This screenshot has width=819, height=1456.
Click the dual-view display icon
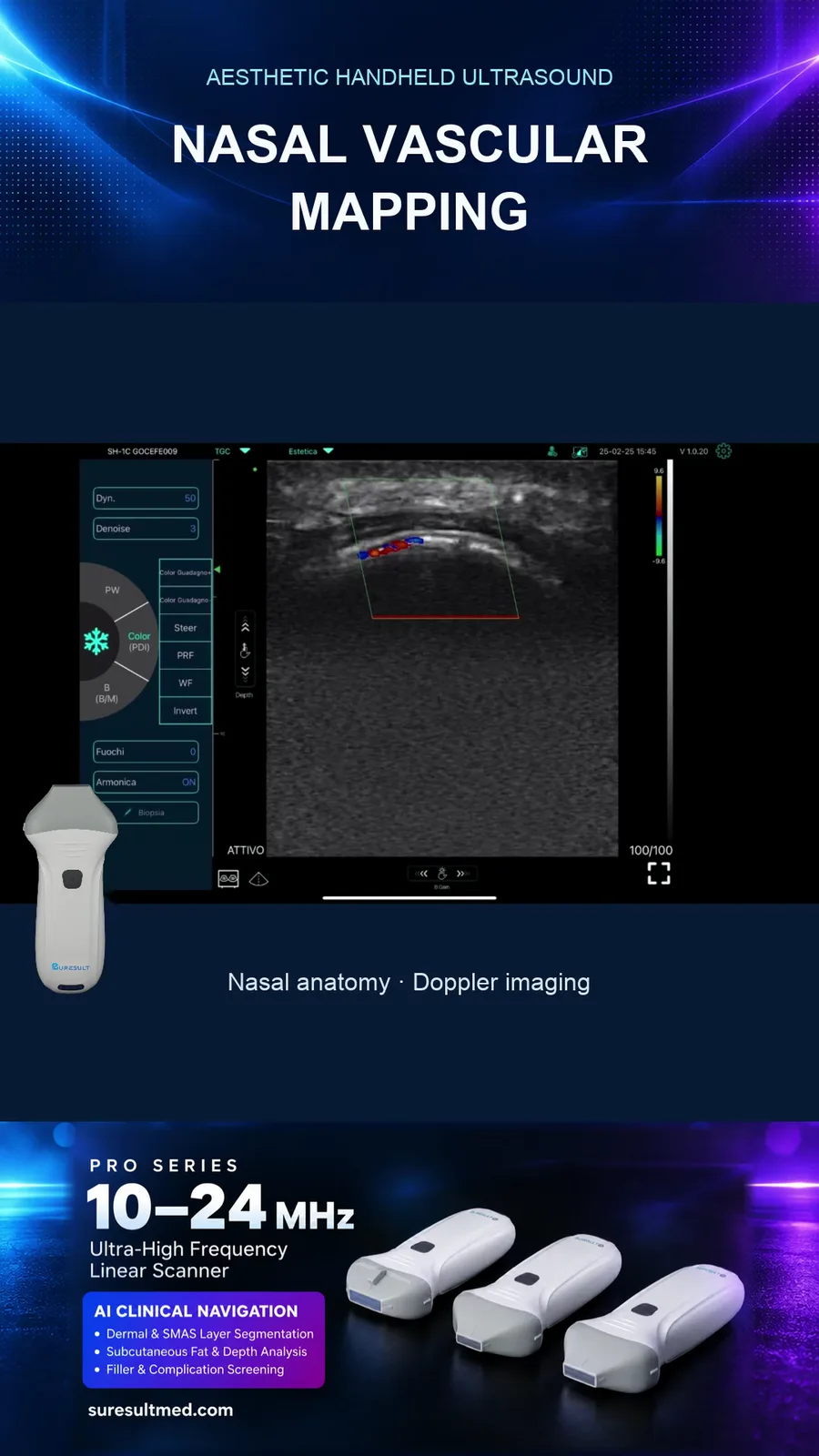(228, 879)
